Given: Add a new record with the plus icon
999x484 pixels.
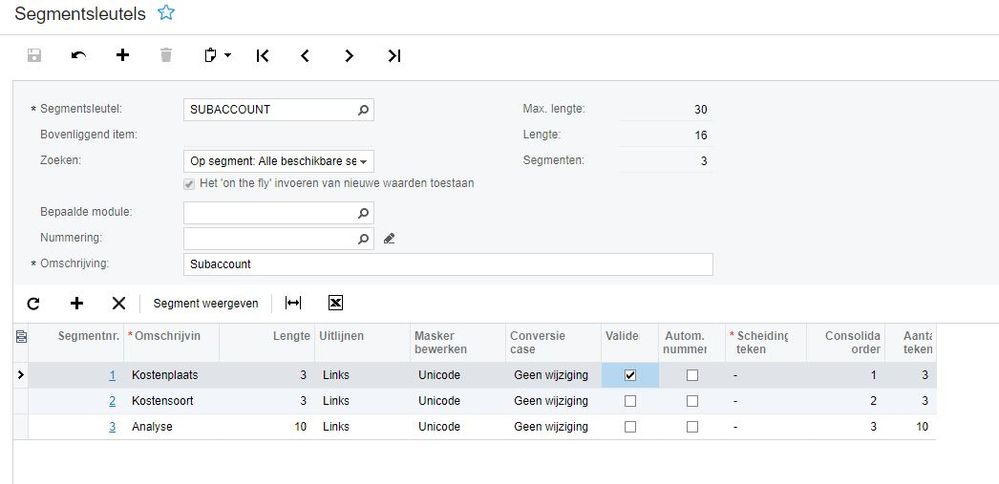Looking at the screenshot, I should pyautogui.click(x=122, y=56).
